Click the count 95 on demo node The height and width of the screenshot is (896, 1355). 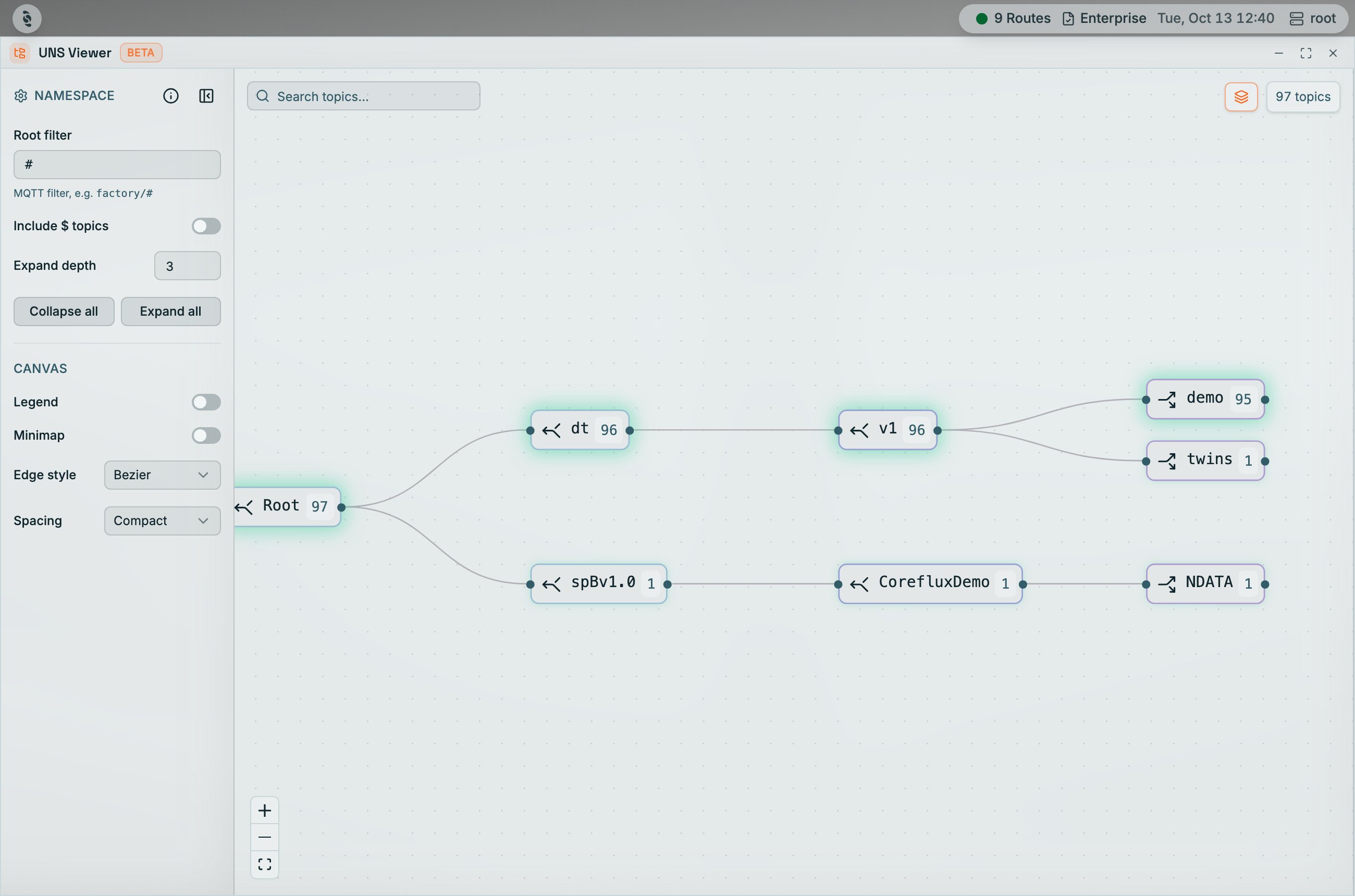point(1243,400)
